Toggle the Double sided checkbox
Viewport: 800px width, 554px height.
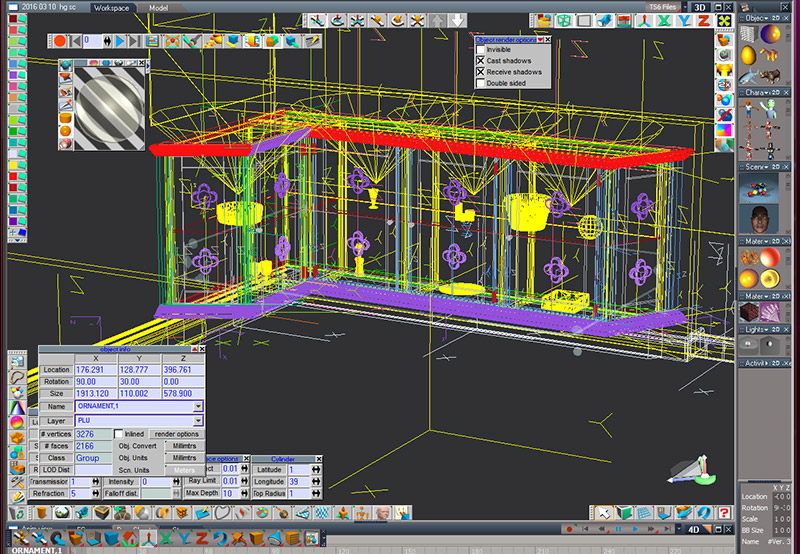pos(481,83)
